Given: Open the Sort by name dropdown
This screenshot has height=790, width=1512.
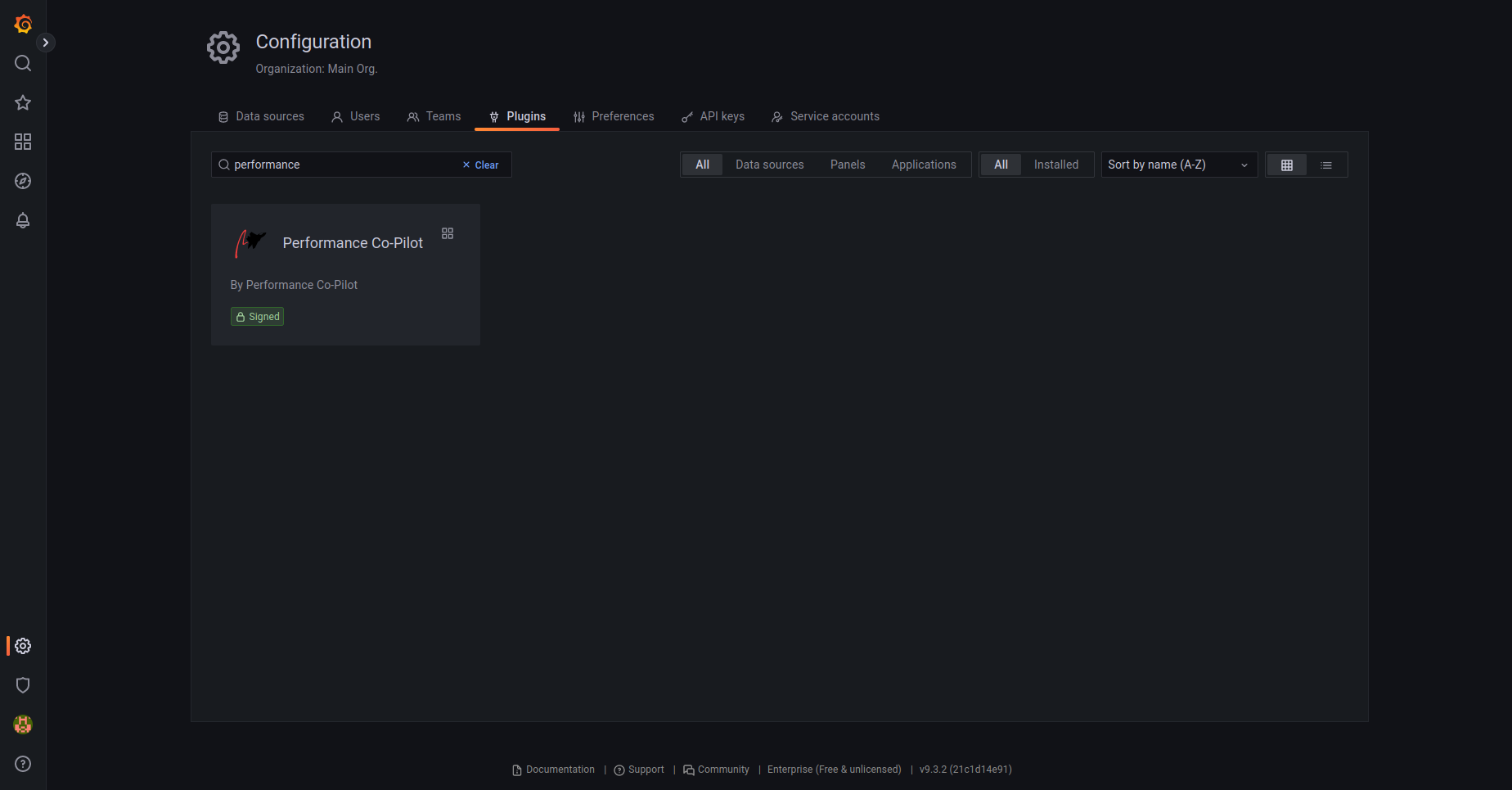Looking at the screenshot, I should (x=1179, y=165).
